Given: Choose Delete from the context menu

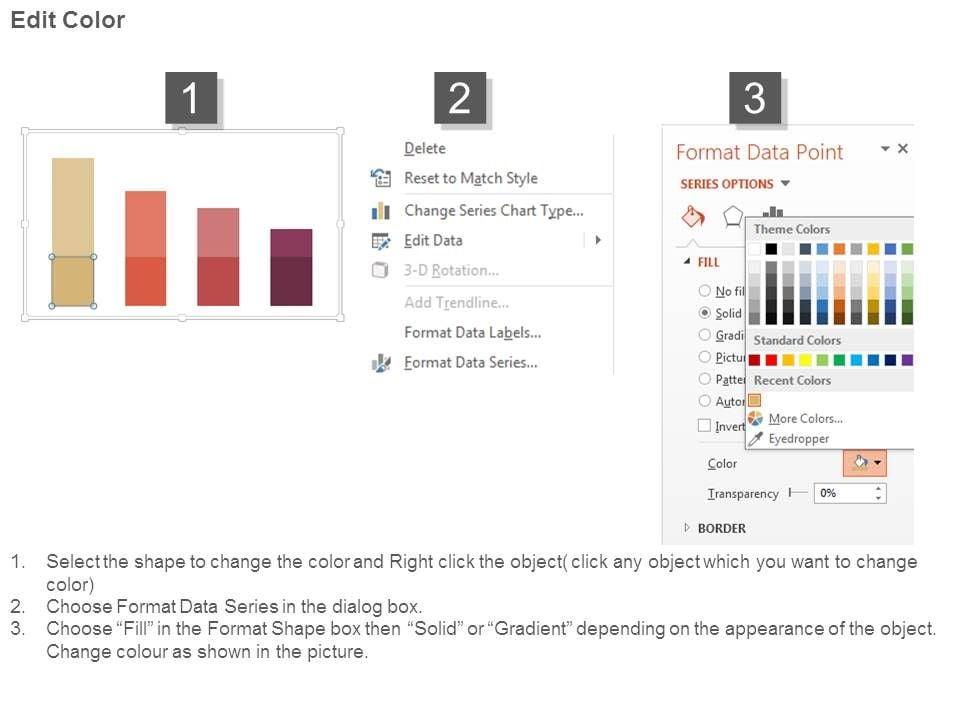Looking at the screenshot, I should click(425, 148).
